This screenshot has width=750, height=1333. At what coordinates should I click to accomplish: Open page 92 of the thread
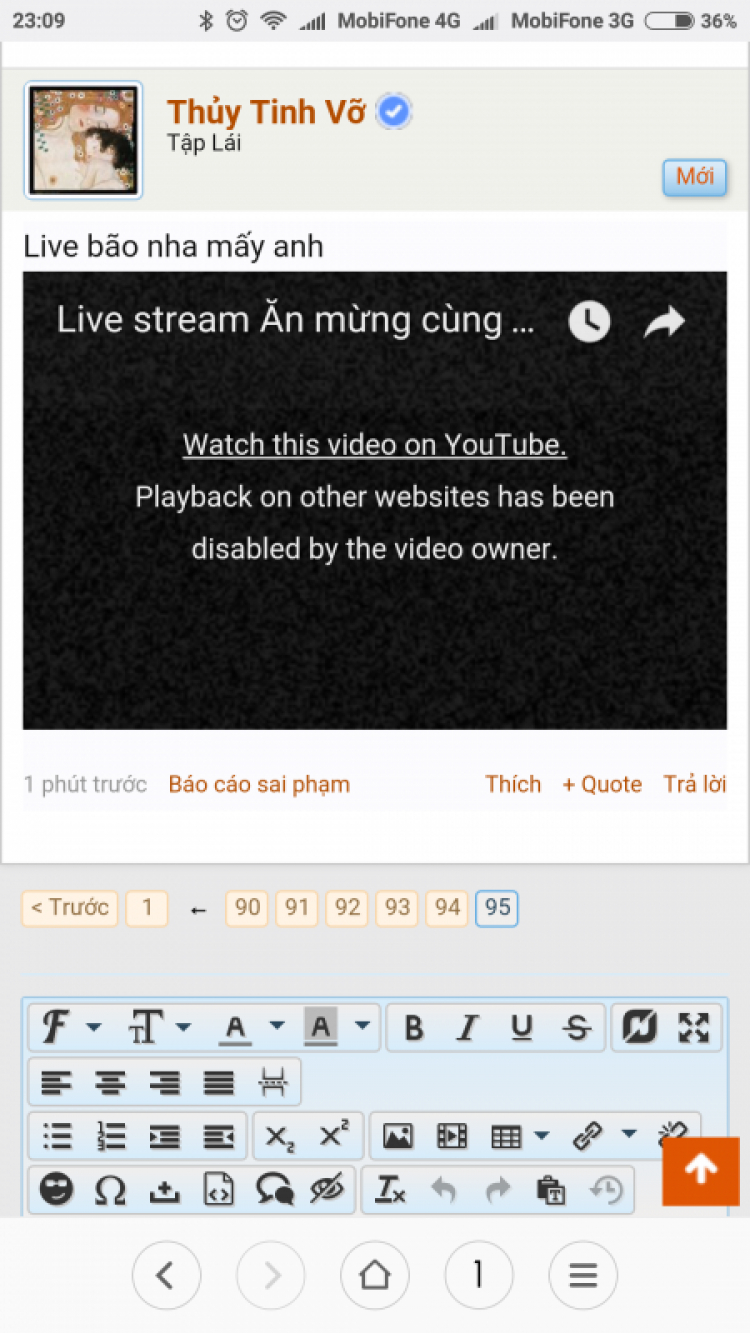(347, 908)
